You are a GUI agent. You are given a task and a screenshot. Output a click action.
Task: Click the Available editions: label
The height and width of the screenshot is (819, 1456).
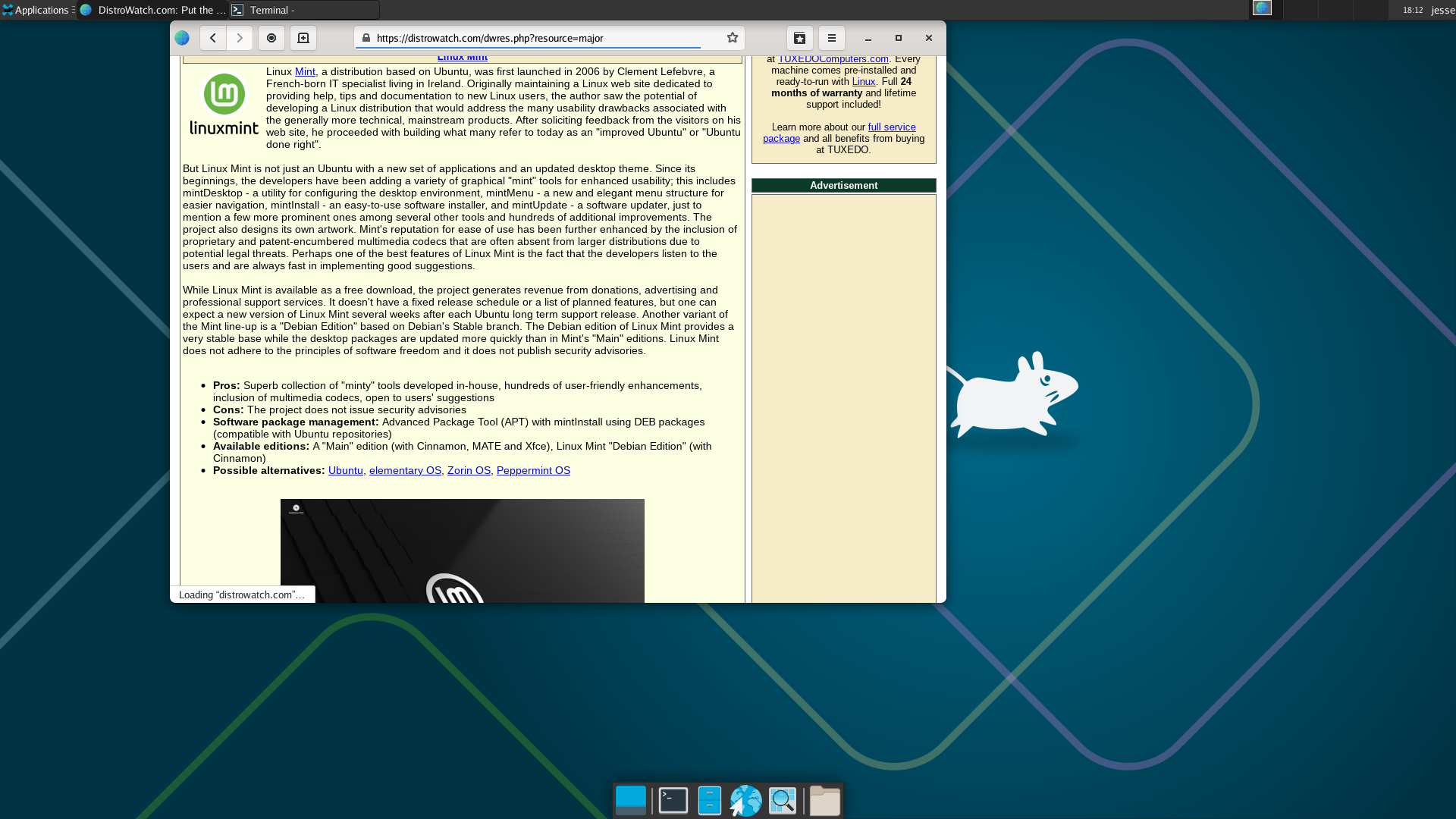[261, 446]
